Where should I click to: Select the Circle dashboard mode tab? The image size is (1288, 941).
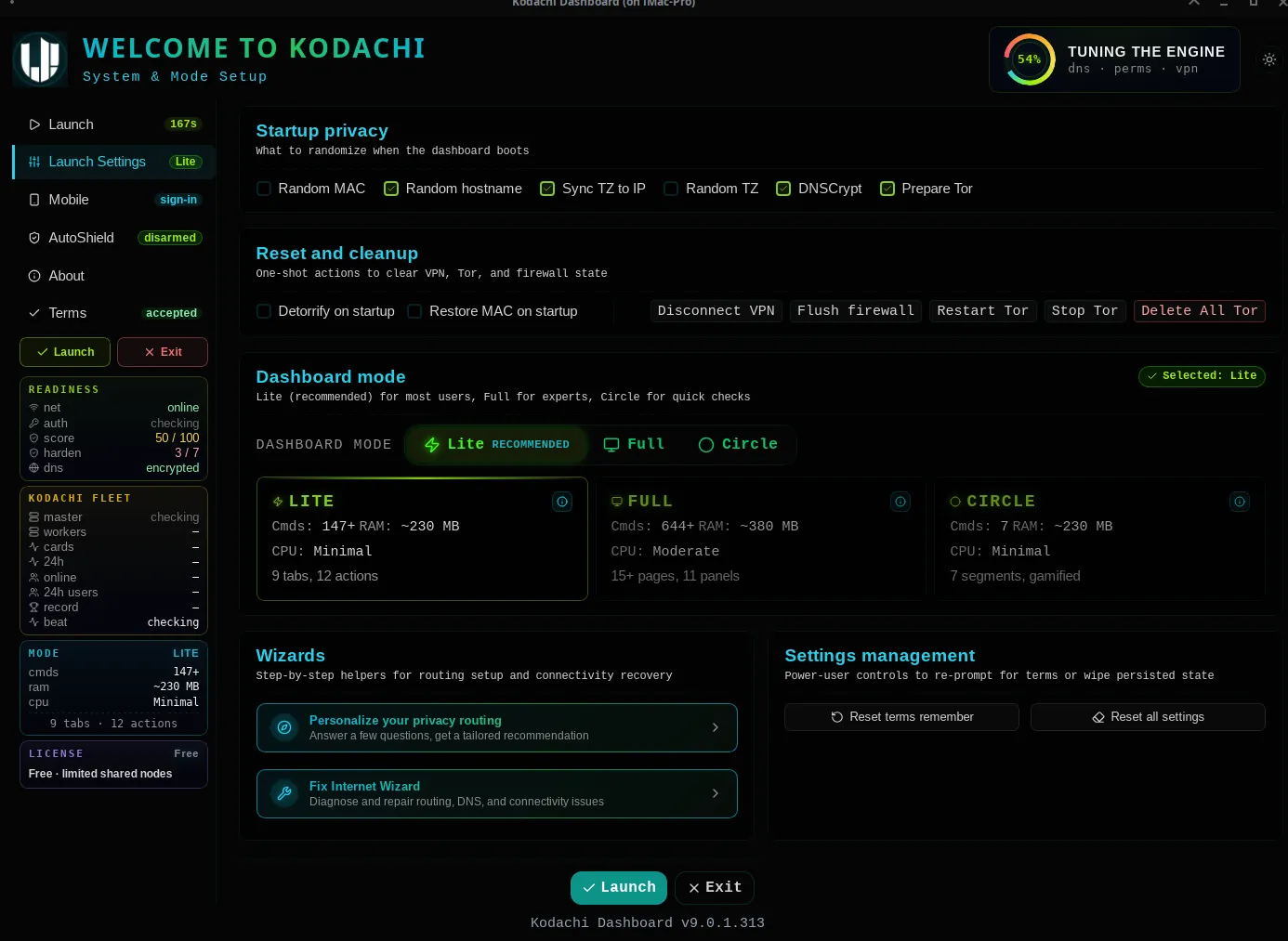point(738,445)
